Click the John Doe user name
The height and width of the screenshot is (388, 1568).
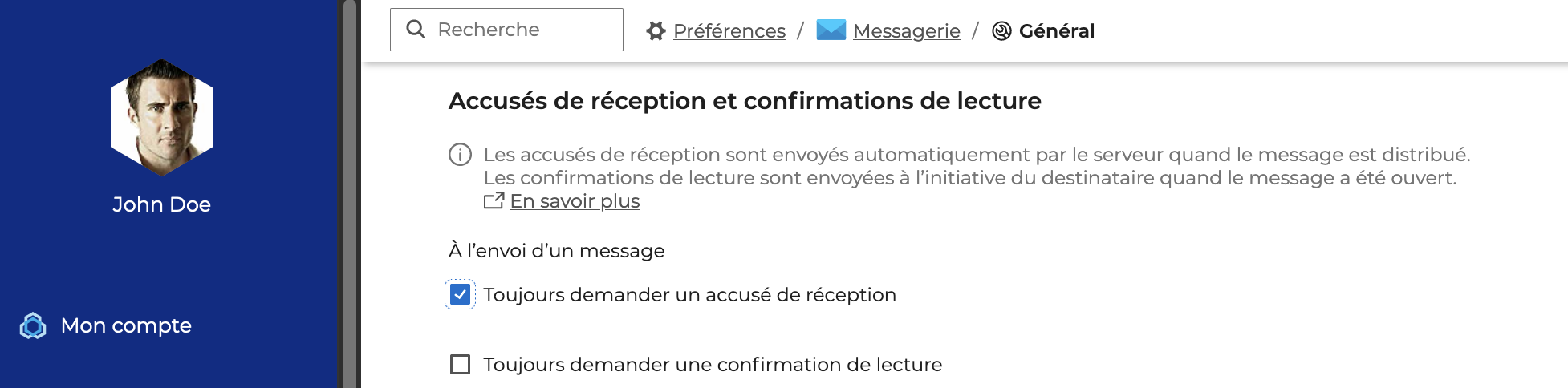point(161,204)
